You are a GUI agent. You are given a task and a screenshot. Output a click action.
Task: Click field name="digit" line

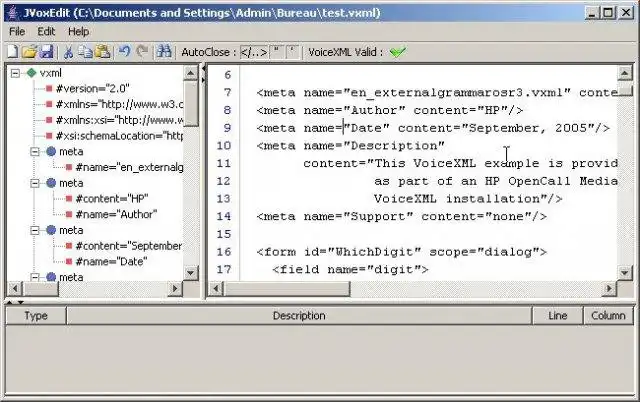click(x=350, y=269)
